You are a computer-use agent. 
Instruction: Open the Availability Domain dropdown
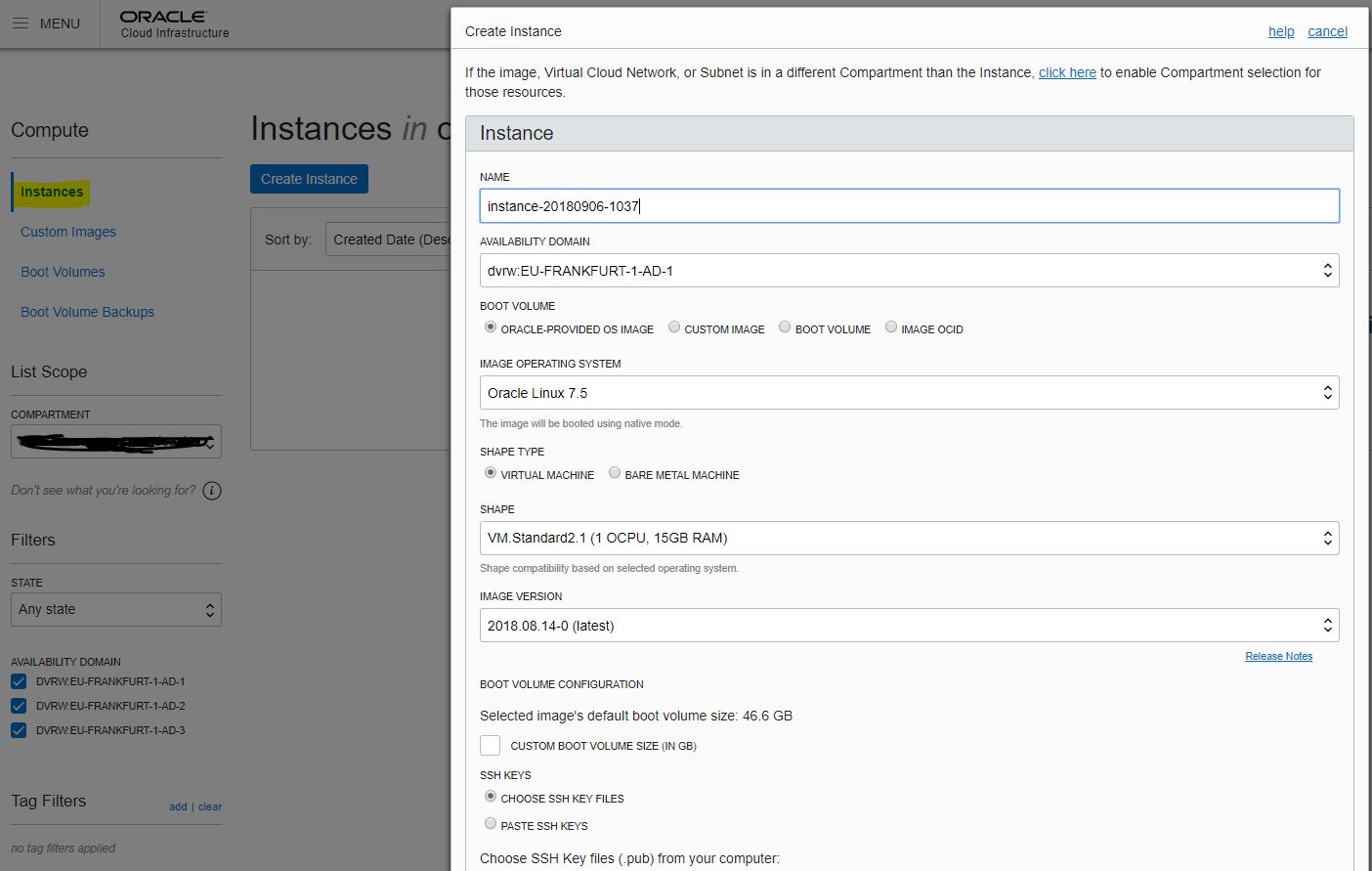(909, 271)
